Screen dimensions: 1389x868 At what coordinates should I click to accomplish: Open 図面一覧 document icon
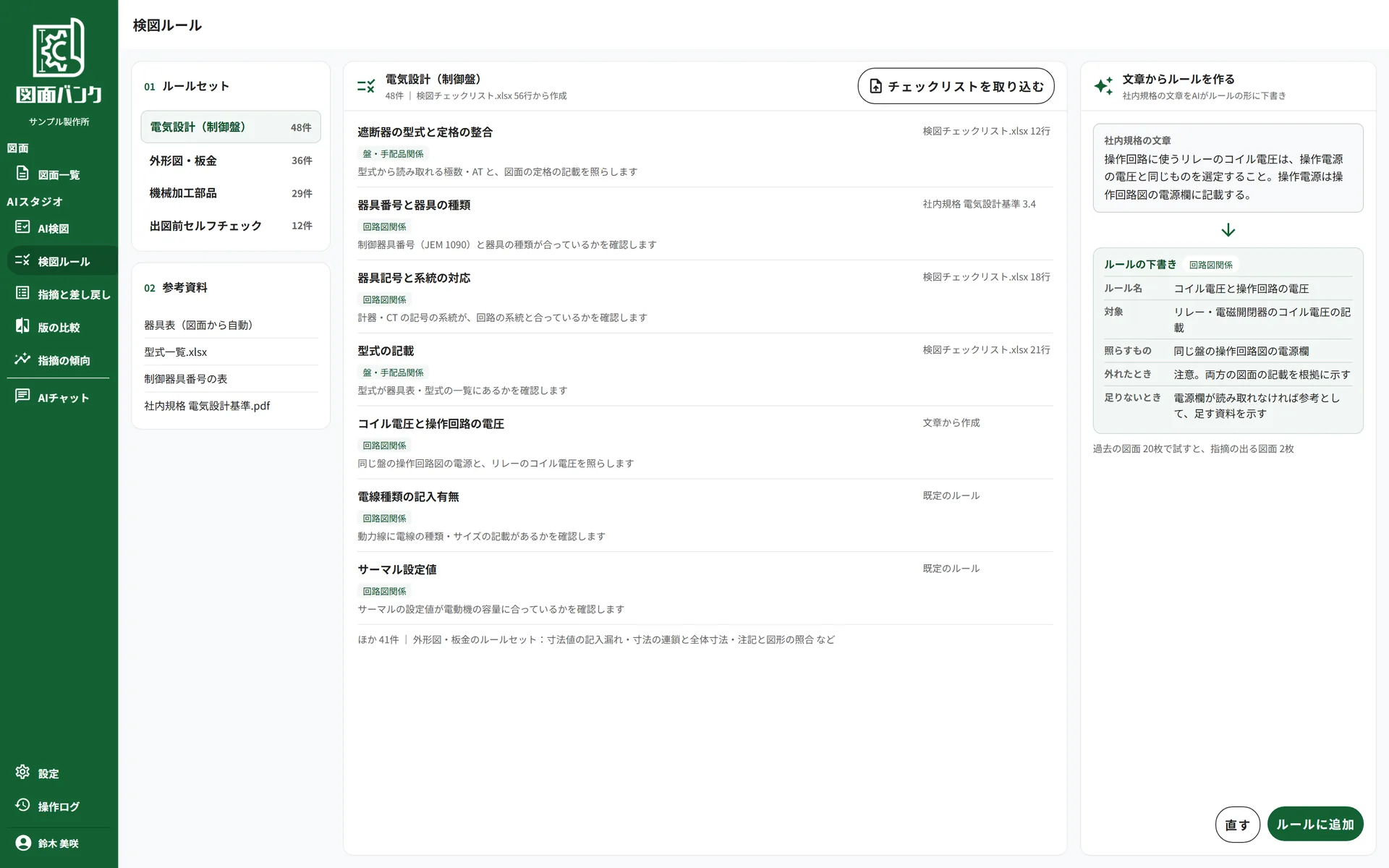tap(22, 174)
